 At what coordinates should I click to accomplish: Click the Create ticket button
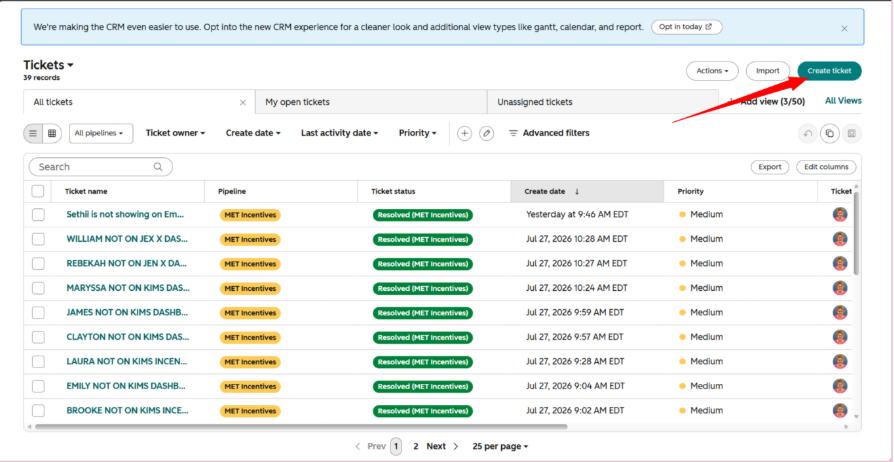point(829,71)
